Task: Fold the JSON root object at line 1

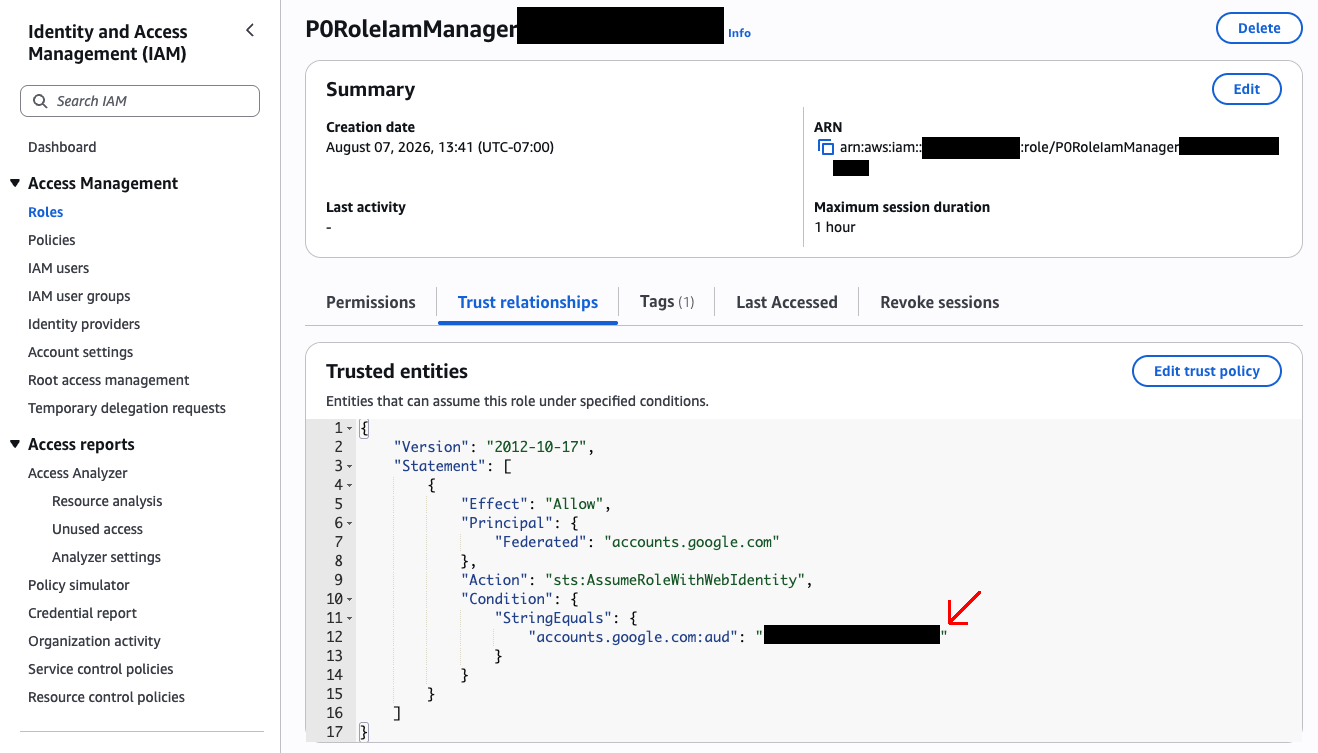Action: click(x=350, y=428)
